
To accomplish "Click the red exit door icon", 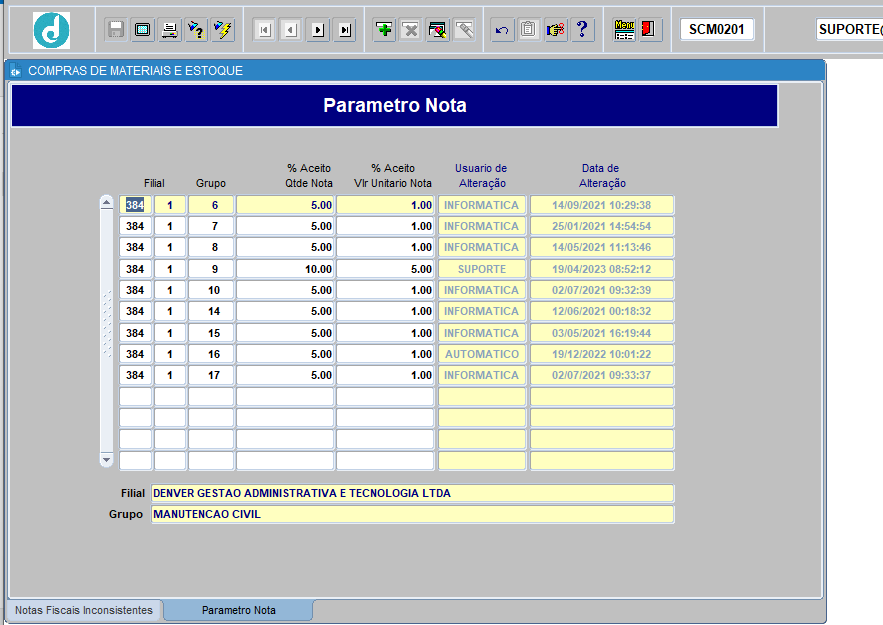I will (x=648, y=29).
